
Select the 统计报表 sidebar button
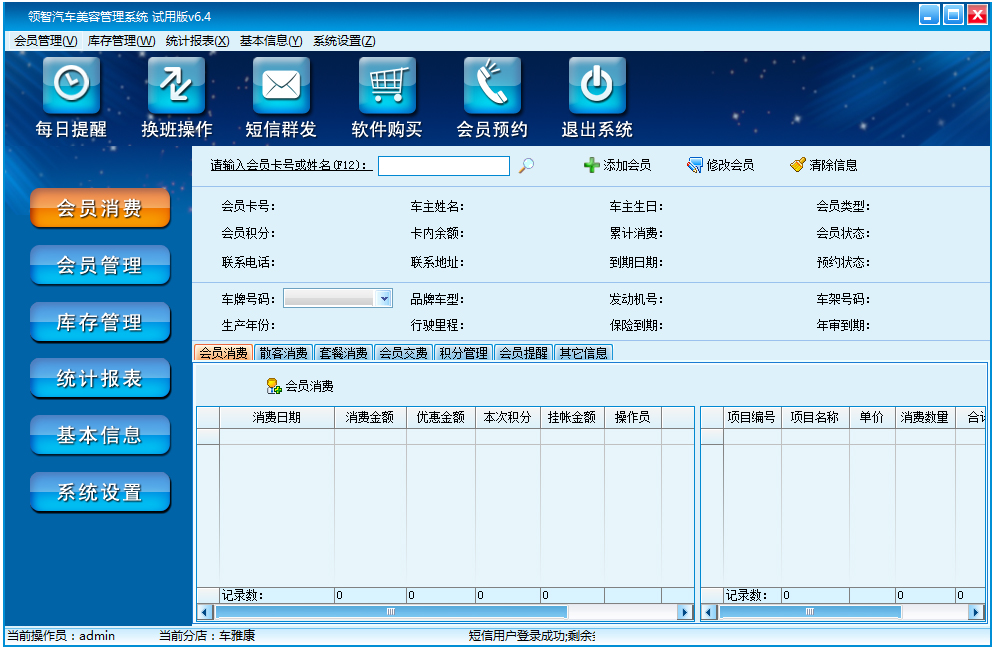coord(100,378)
